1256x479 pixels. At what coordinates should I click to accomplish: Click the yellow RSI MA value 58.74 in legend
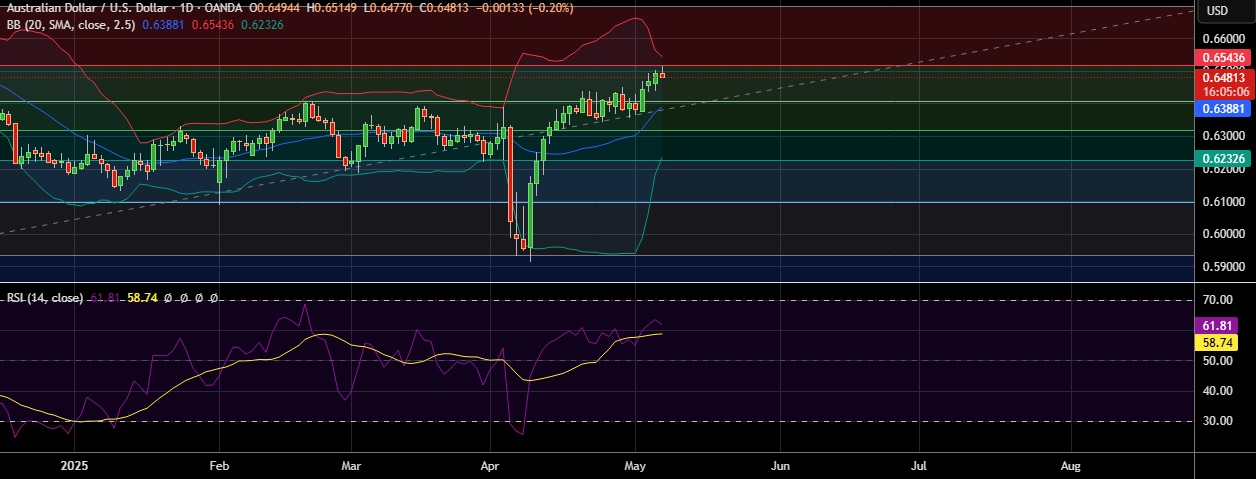point(143,298)
